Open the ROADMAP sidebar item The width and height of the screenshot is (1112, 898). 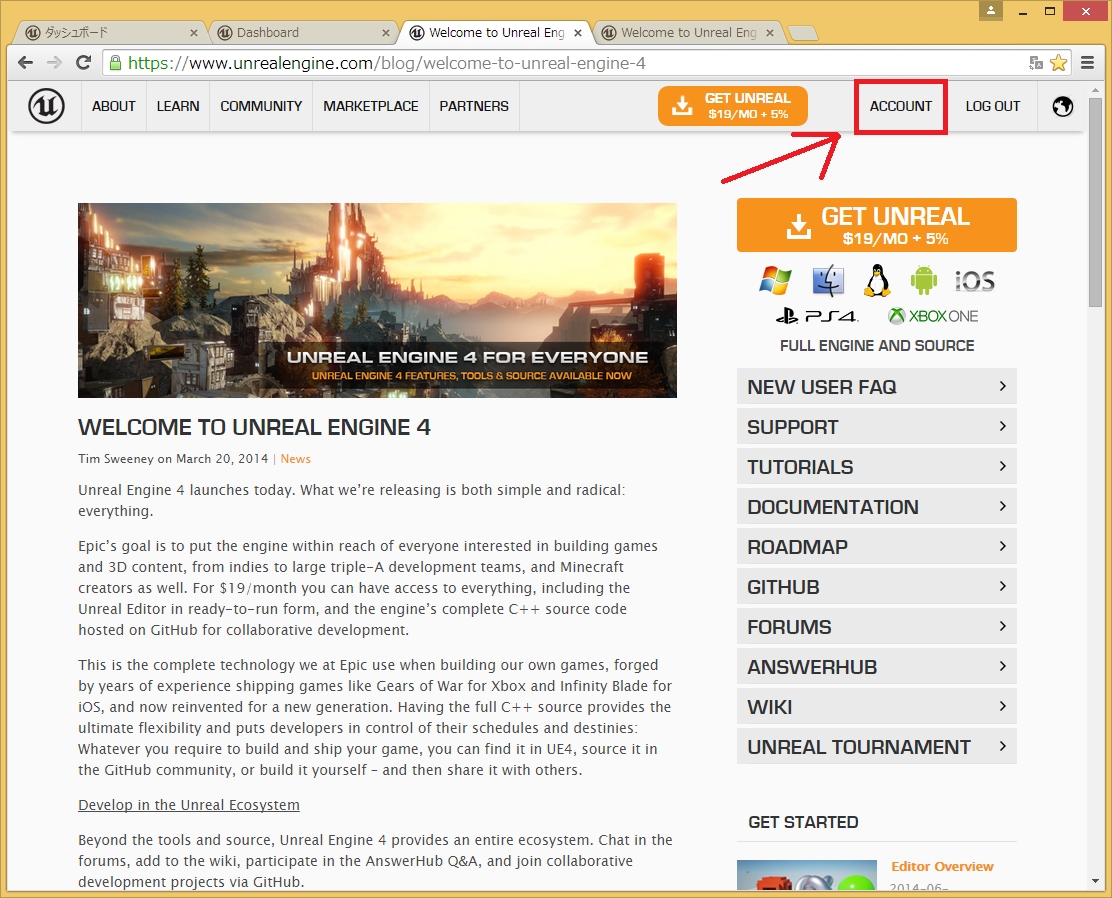[x=877, y=546]
